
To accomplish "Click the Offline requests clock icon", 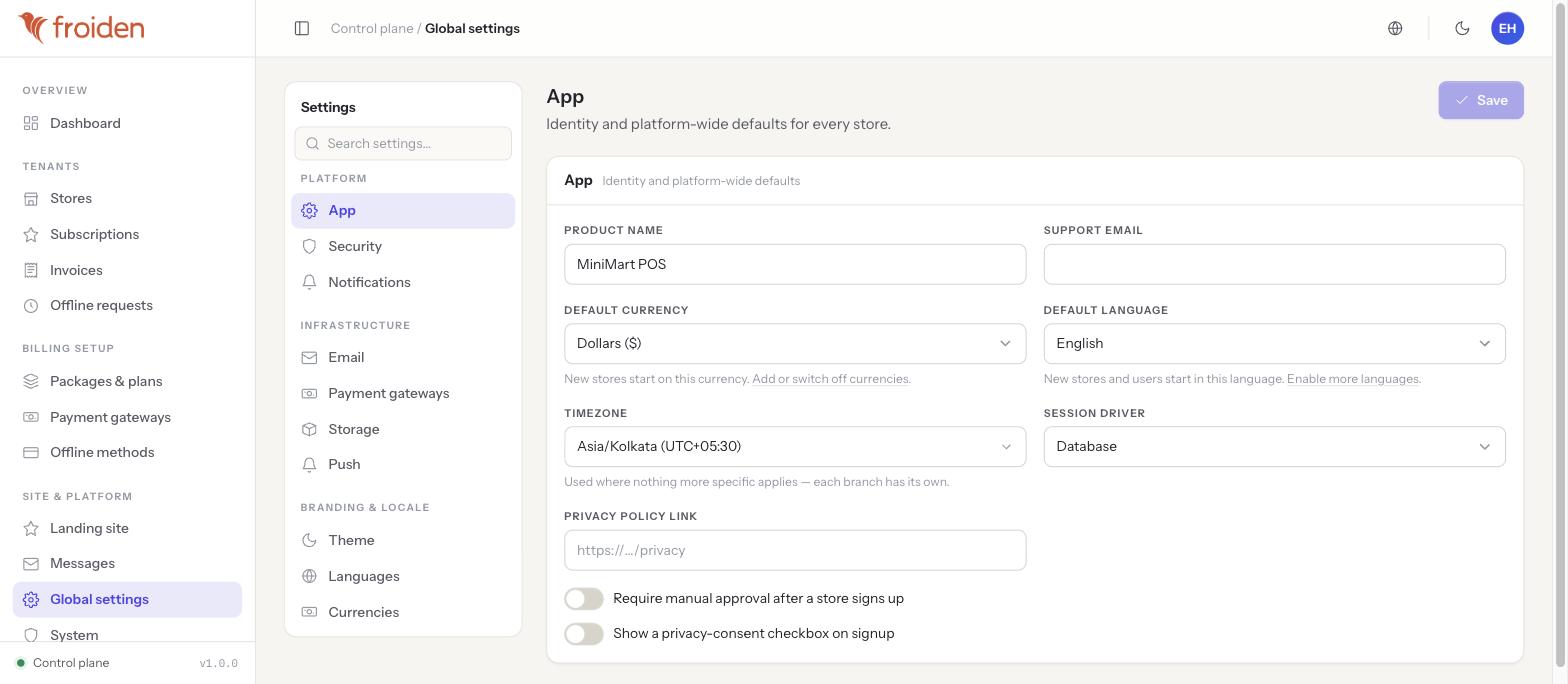I will pos(31,306).
